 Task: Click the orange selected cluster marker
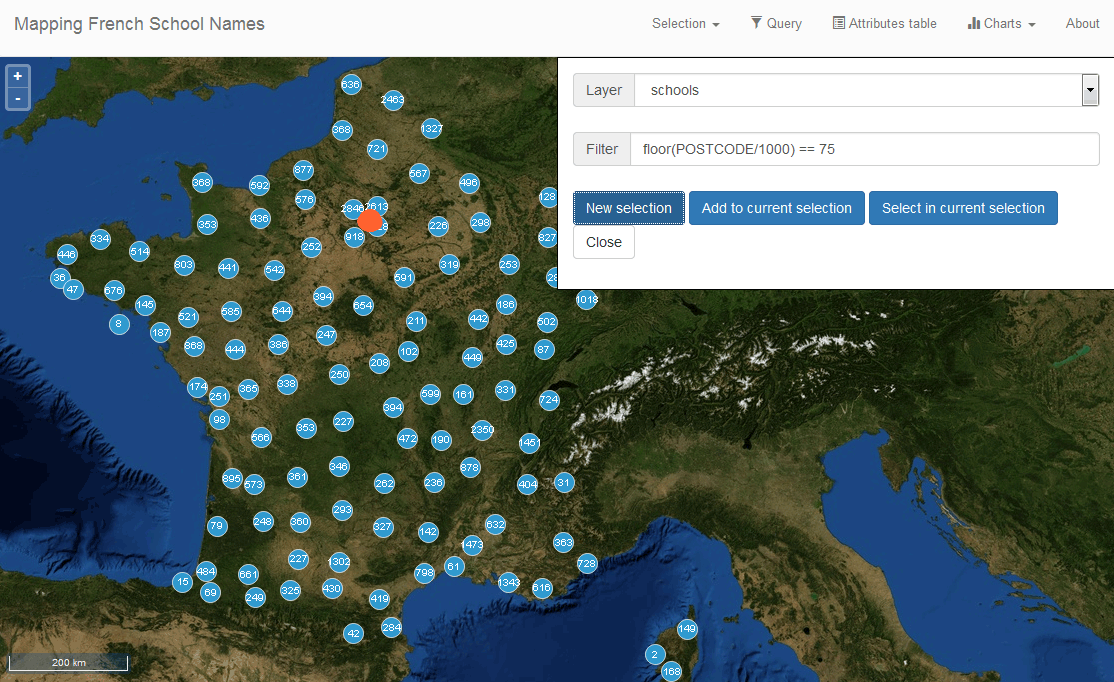370,221
